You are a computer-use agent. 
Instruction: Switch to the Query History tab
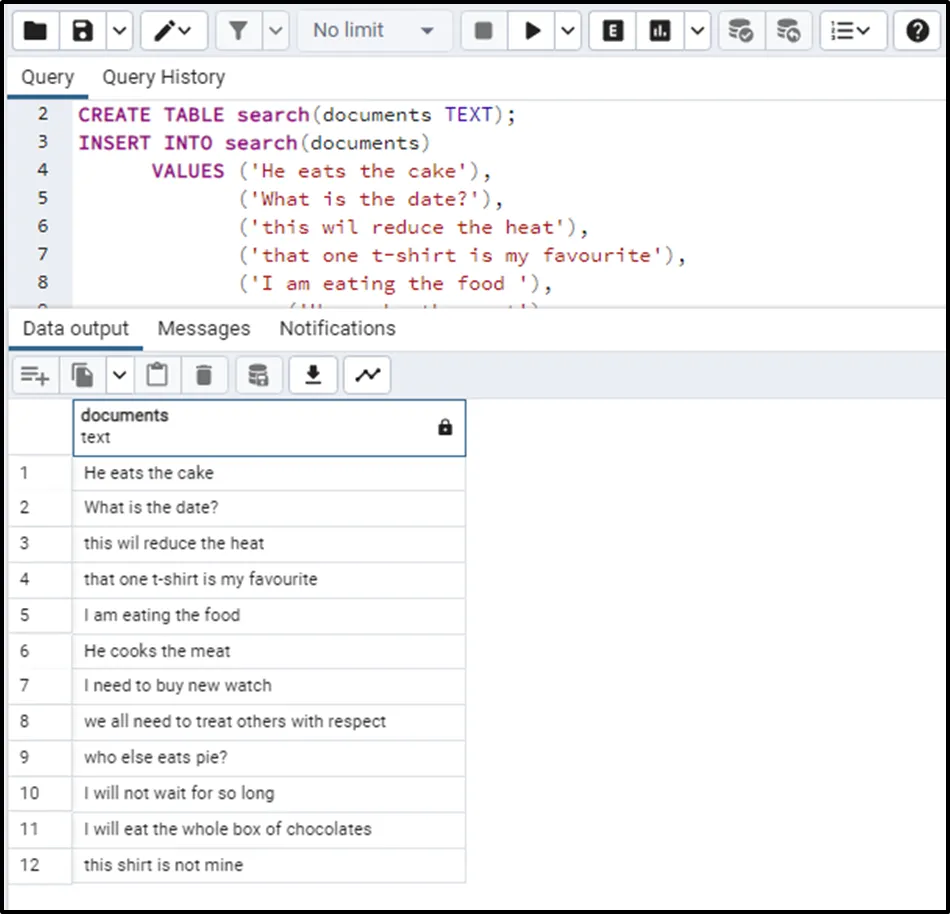[x=163, y=77]
